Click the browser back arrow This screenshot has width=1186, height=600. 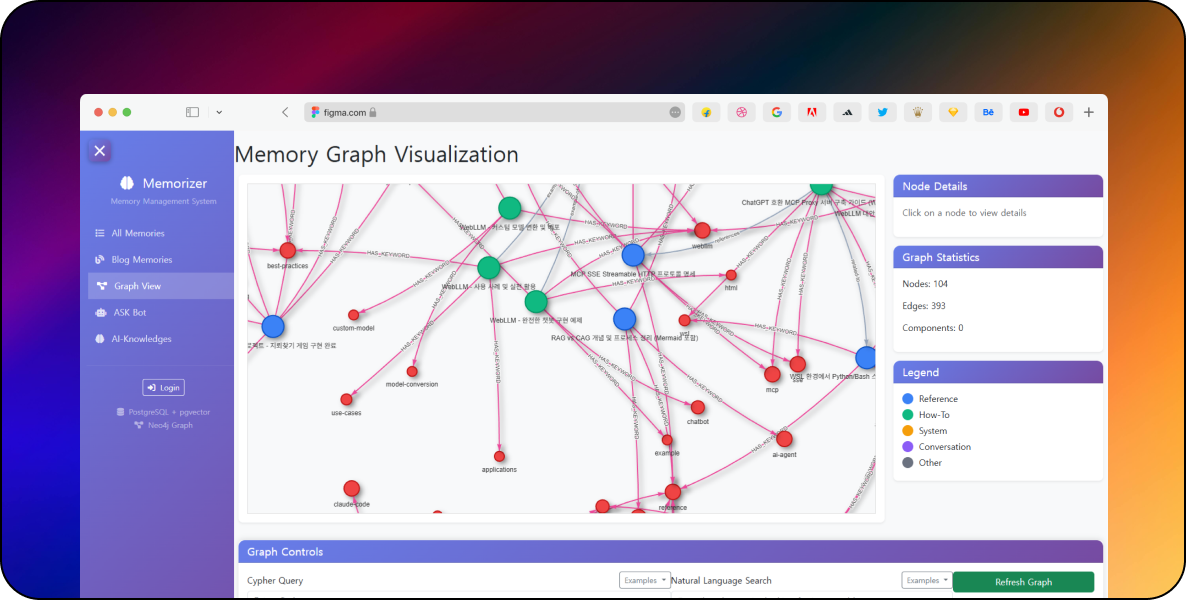click(x=285, y=113)
